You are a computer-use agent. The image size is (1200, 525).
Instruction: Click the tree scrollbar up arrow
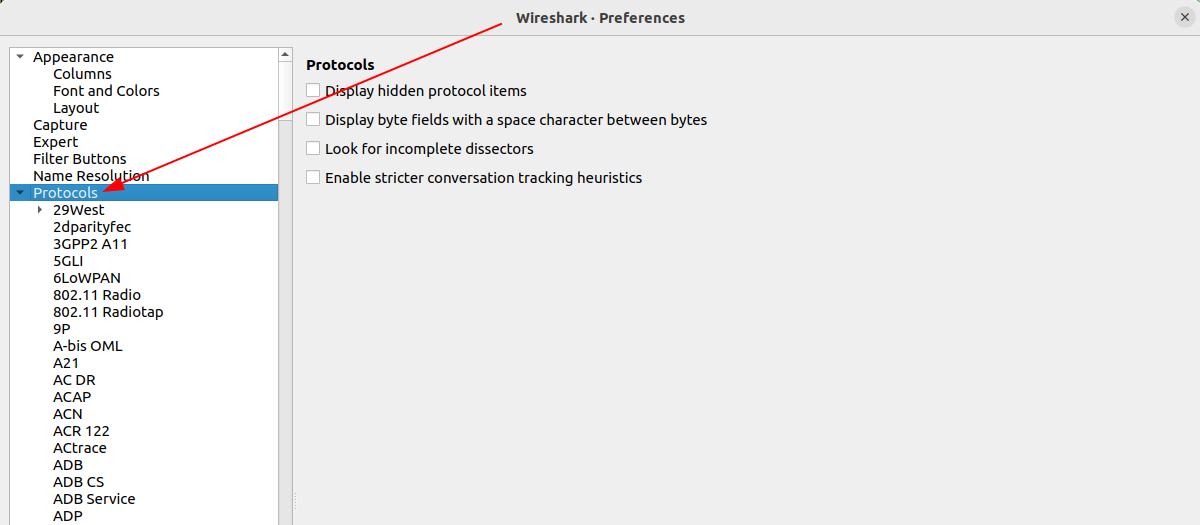(285, 54)
